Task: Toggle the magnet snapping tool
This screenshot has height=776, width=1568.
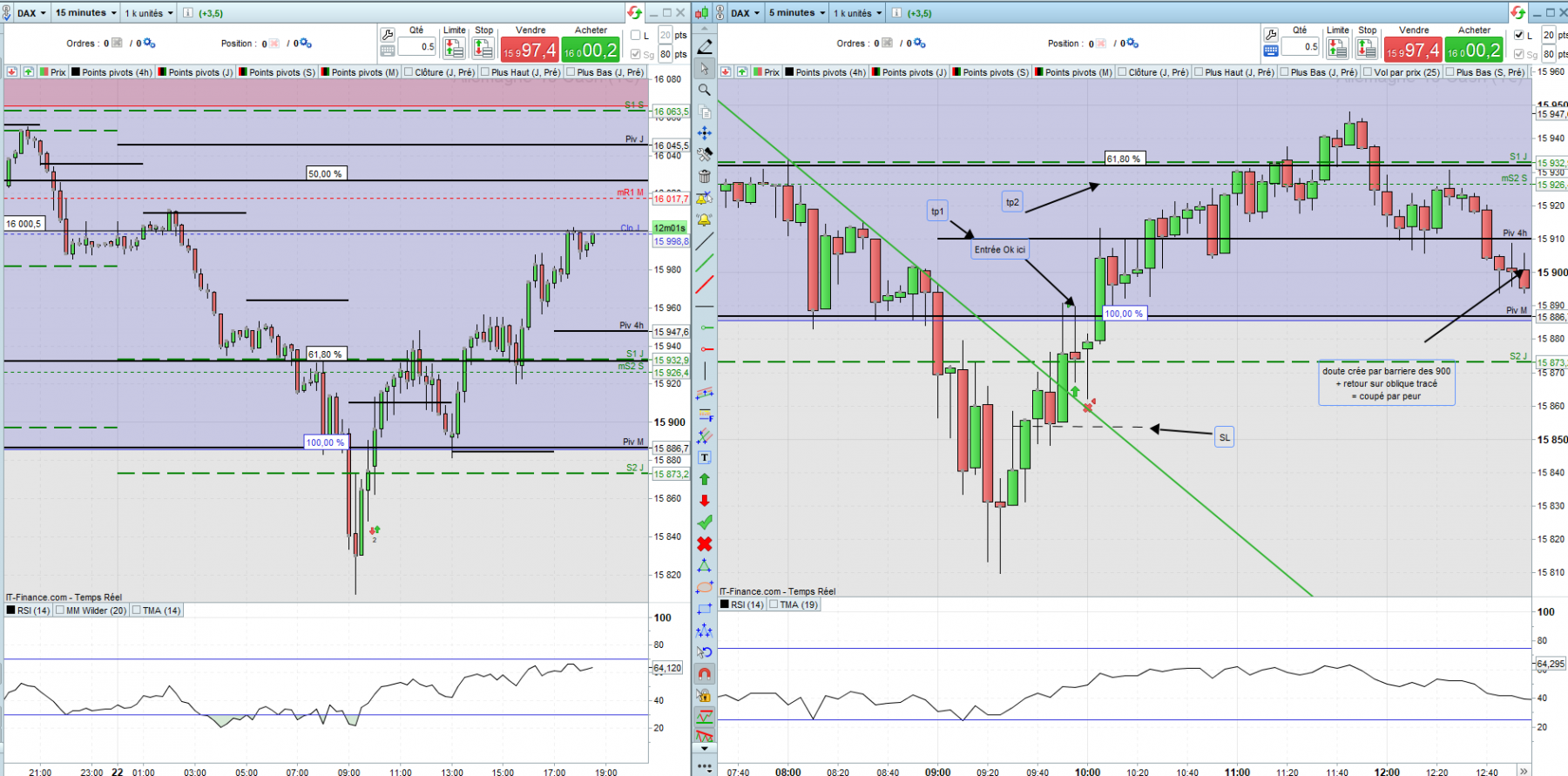Action: pos(705,673)
